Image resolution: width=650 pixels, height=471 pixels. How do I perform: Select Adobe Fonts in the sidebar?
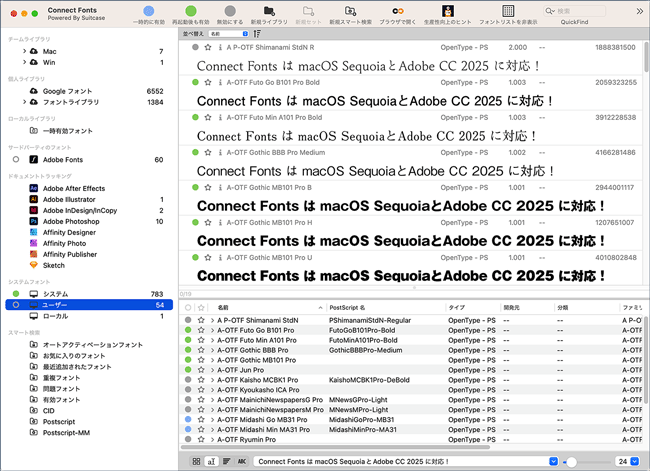pyautogui.click(x=63, y=160)
